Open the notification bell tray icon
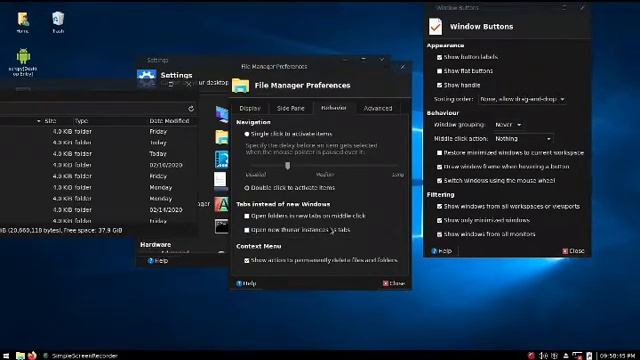This screenshot has height=360, width=640. (x=566, y=356)
